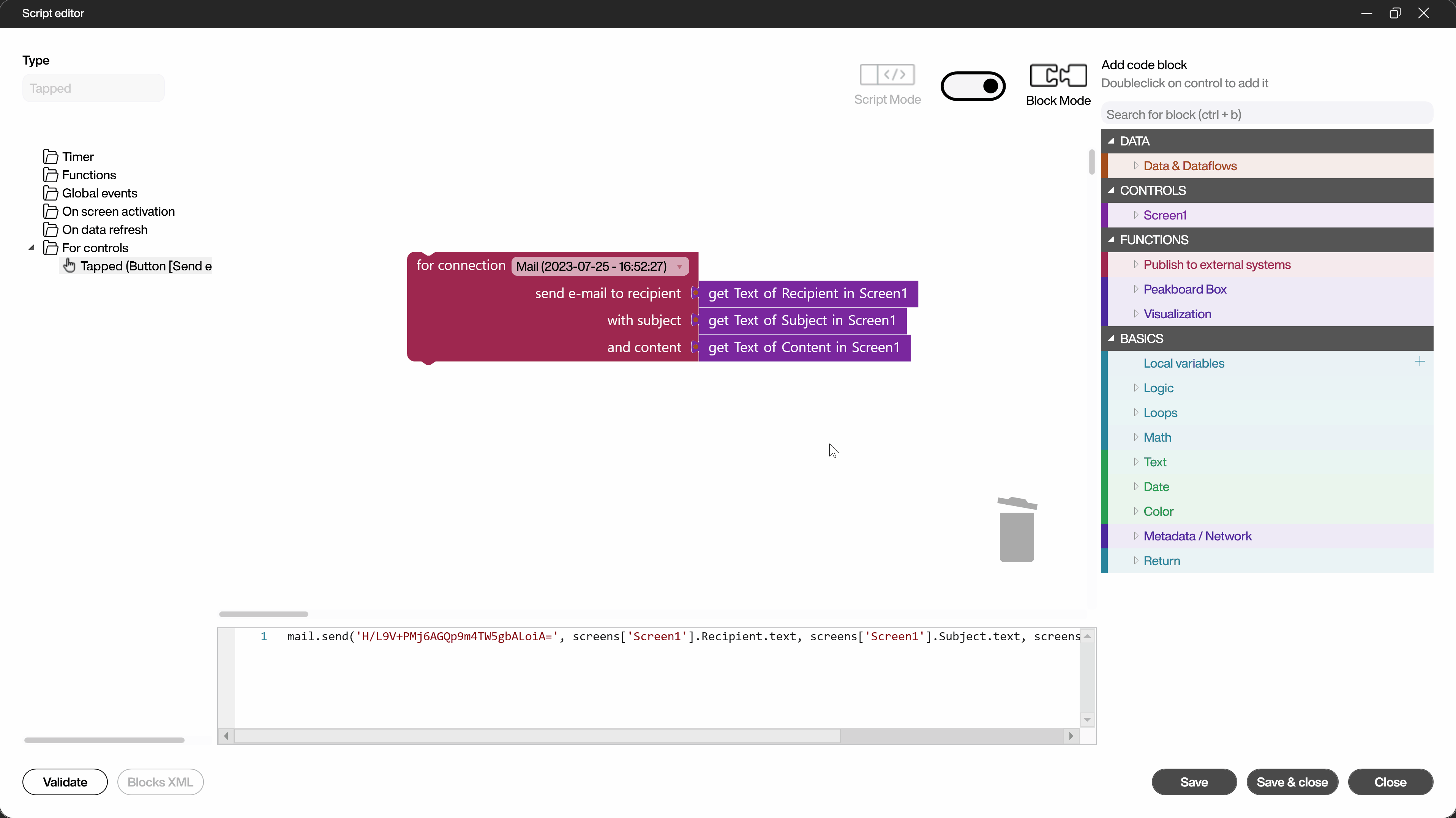Image resolution: width=1456 pixels, height=818 pixels.
Task: Collapse the For controls tree node
Action: tap(32, 248)
